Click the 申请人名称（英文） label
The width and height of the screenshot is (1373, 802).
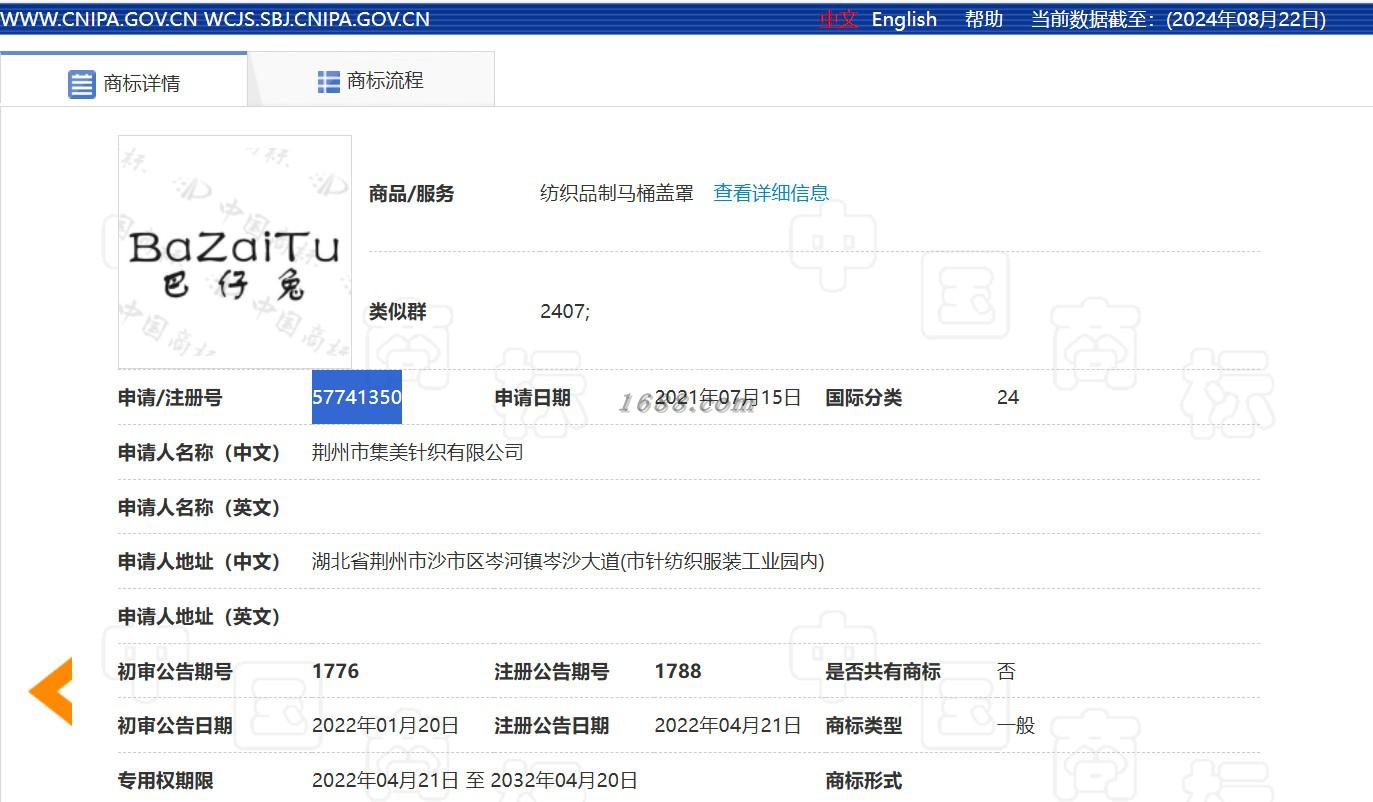[x=200, y=508]
